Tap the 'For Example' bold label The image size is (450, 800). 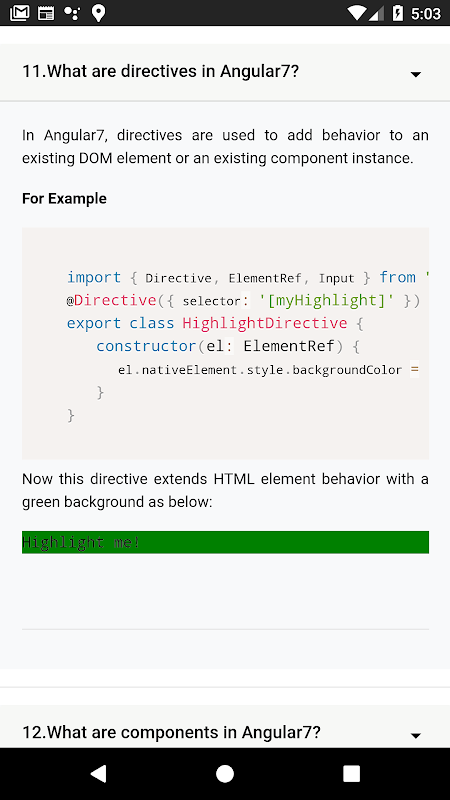64,198
